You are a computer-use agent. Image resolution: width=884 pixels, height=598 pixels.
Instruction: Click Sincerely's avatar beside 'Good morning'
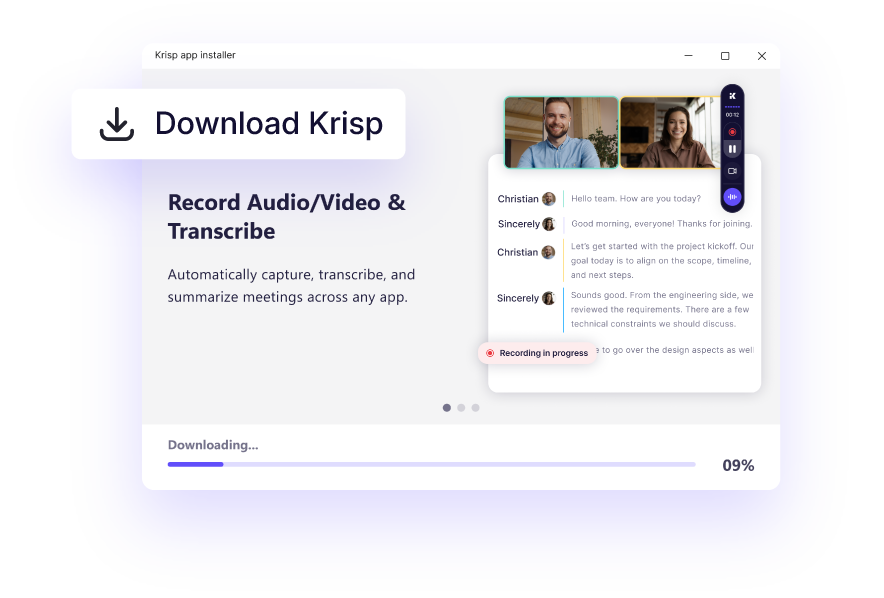click(549, 224)
